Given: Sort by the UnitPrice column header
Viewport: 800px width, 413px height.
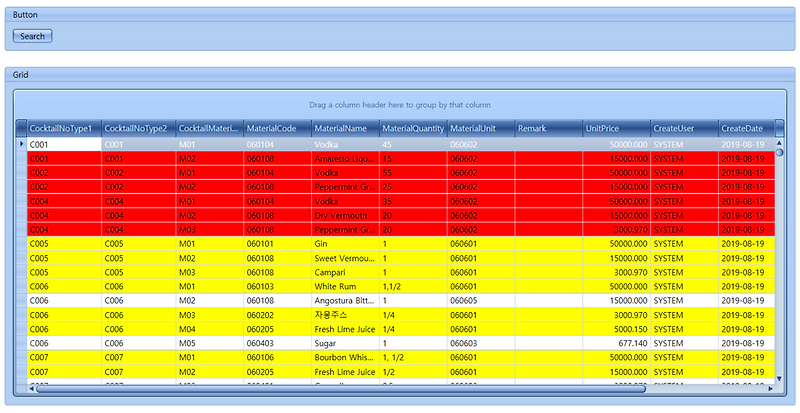Looking at the screenshot, I should (x=616, y=129).
